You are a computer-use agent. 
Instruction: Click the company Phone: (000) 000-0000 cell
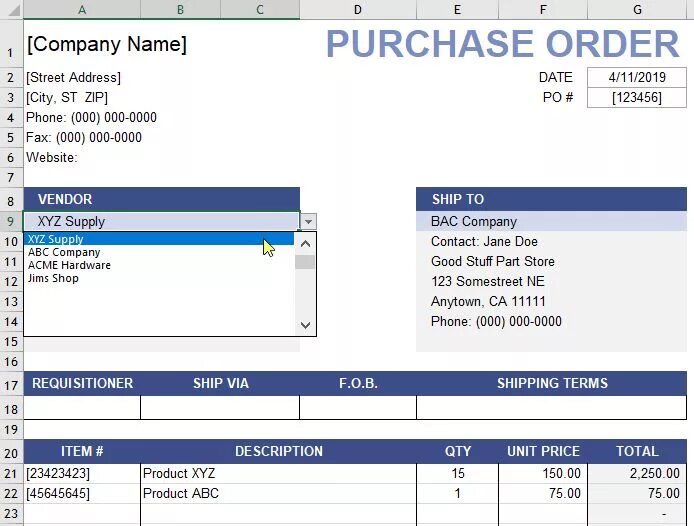tap(91, 117)
